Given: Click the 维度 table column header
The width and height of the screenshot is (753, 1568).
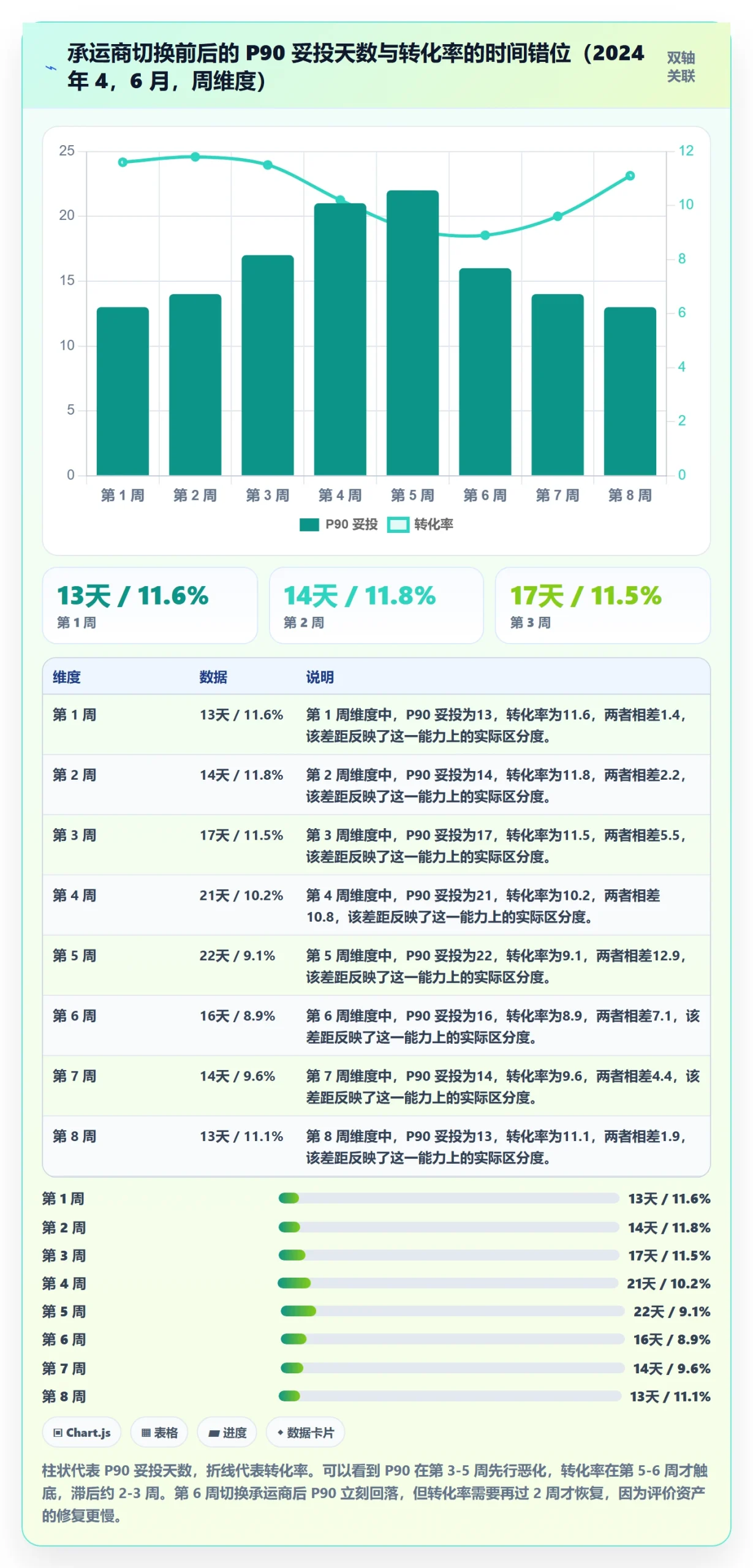Looking at the screenshot, I should pyautogui.click(x=67, y=677).
